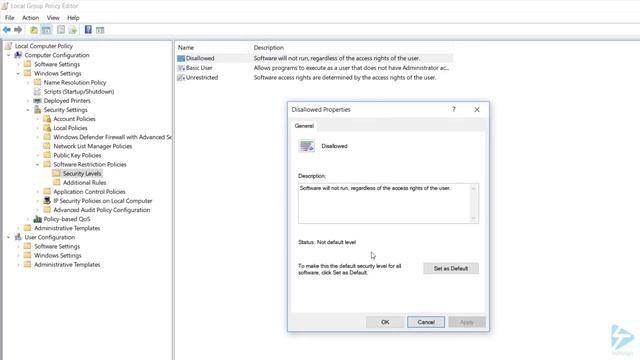Toggle Show/Hide Action Pane icon
640x360 pixels.
(x=100, y=30)
